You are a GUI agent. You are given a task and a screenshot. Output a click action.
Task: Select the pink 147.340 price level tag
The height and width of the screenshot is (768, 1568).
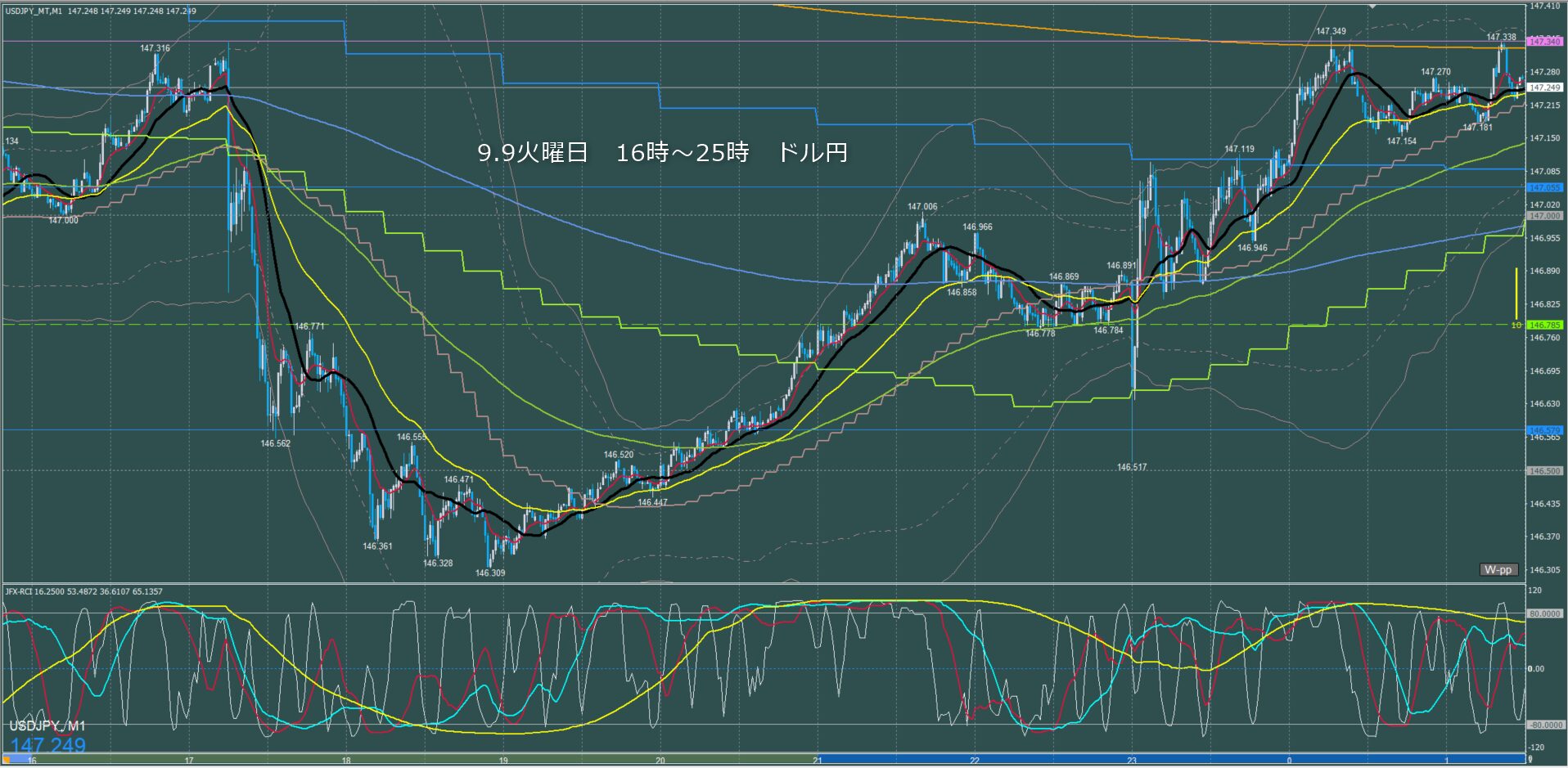pos(1544,42)
